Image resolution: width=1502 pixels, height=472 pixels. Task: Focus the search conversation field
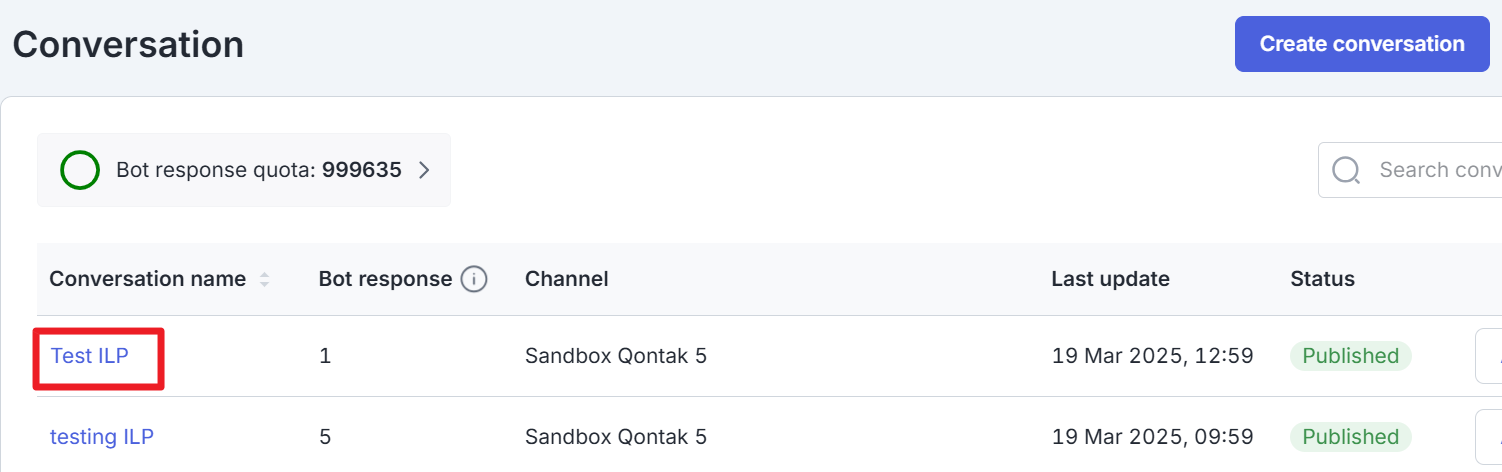tap(1411, 170)
